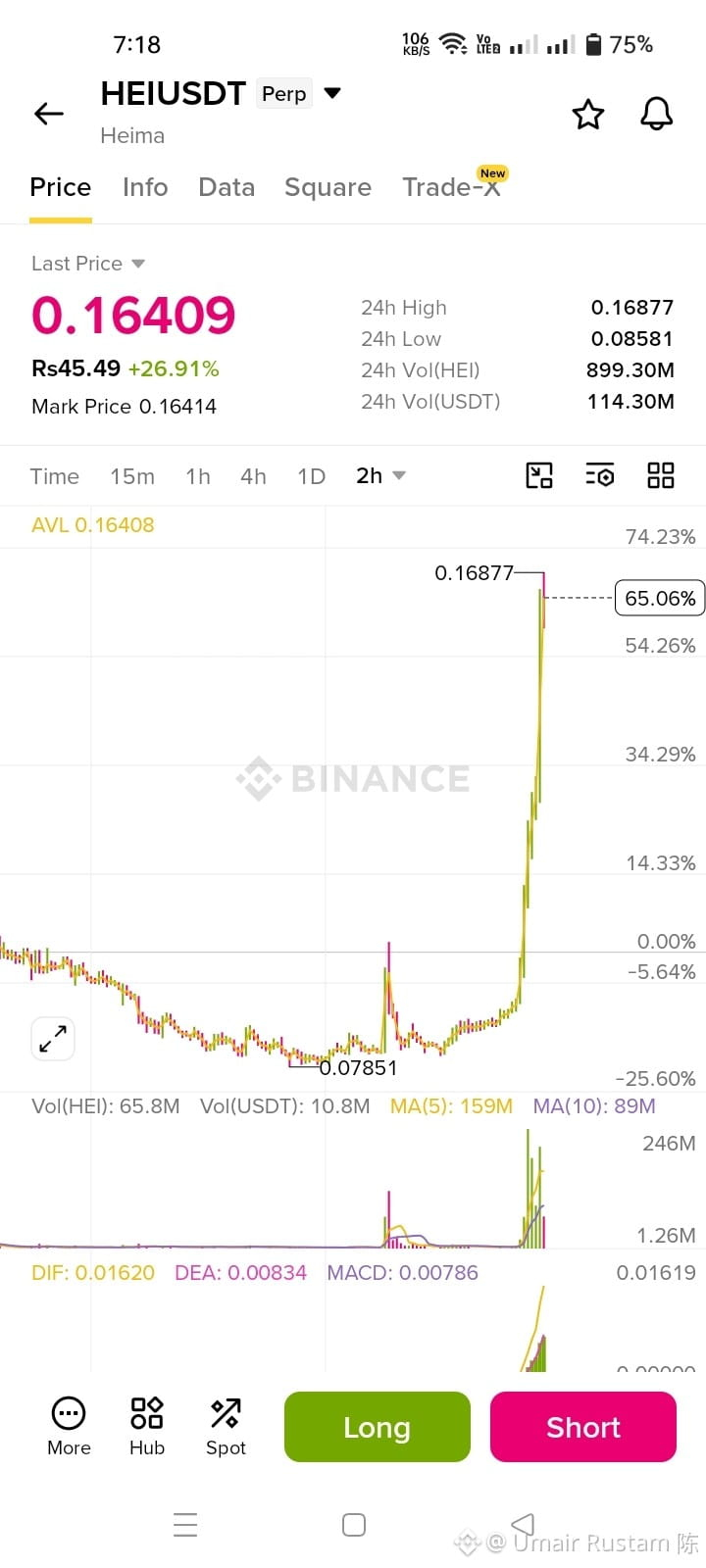Open price alert bell icon
This screenshot has height=1568, width=706.
(657, 114)
